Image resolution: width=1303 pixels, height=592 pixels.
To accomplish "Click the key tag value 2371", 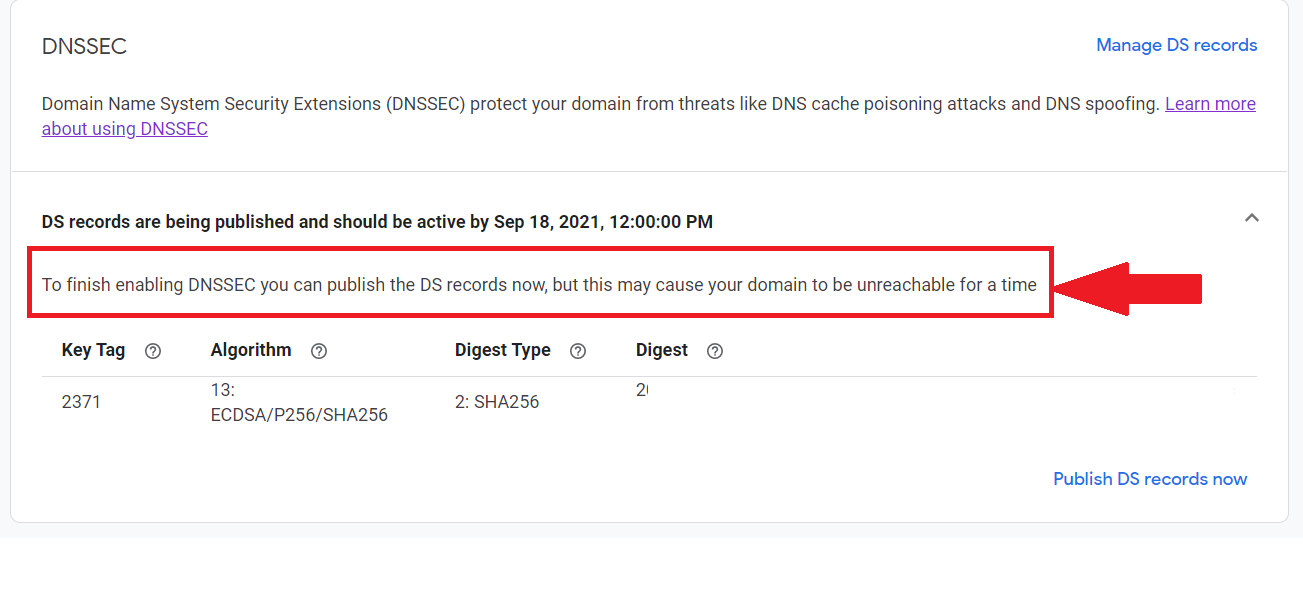I will click(x=81, y=402).
